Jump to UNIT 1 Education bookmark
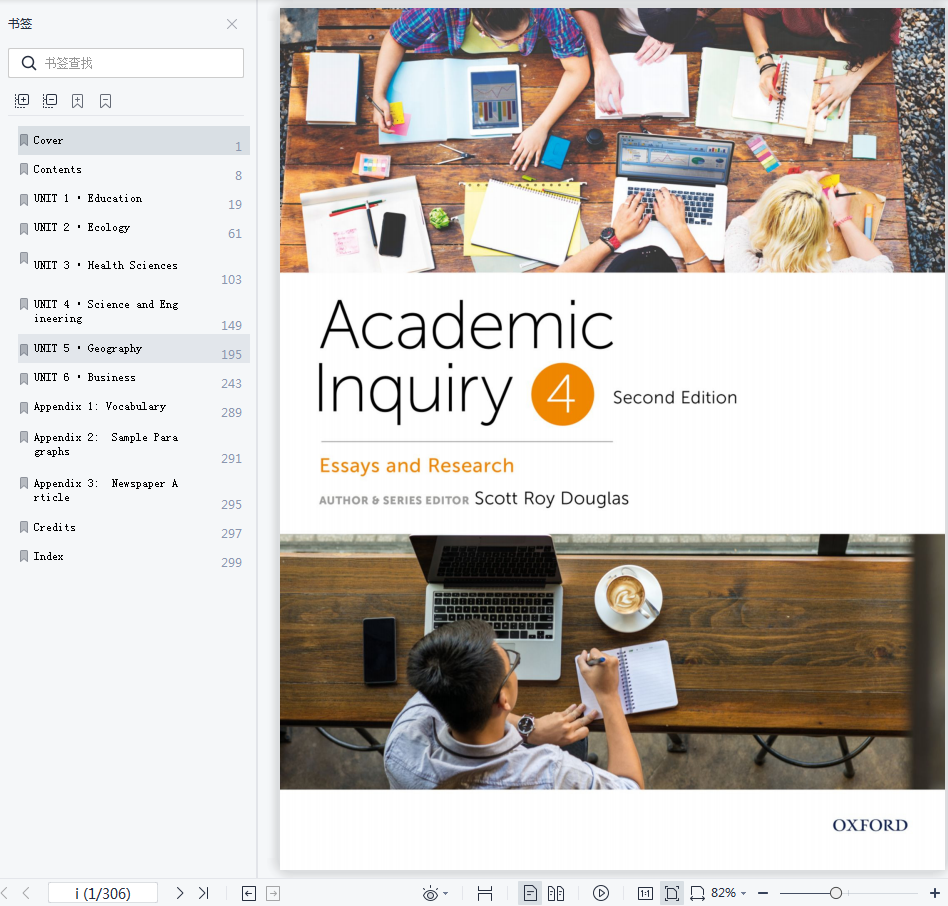The image size is (948, 906). (x=134, y=199)
